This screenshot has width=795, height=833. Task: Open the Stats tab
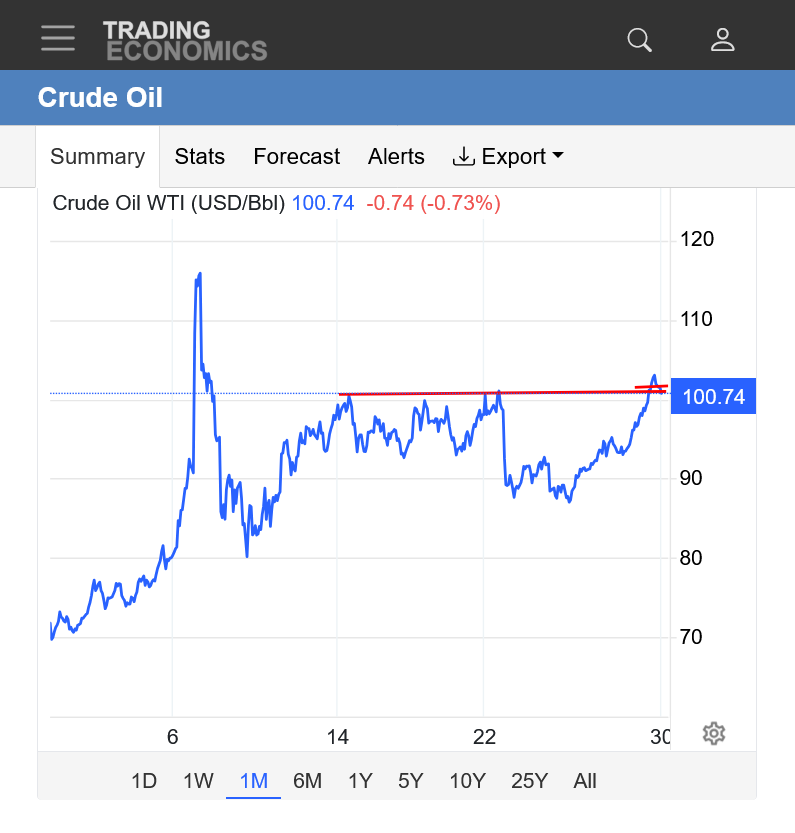click(199, 157)
